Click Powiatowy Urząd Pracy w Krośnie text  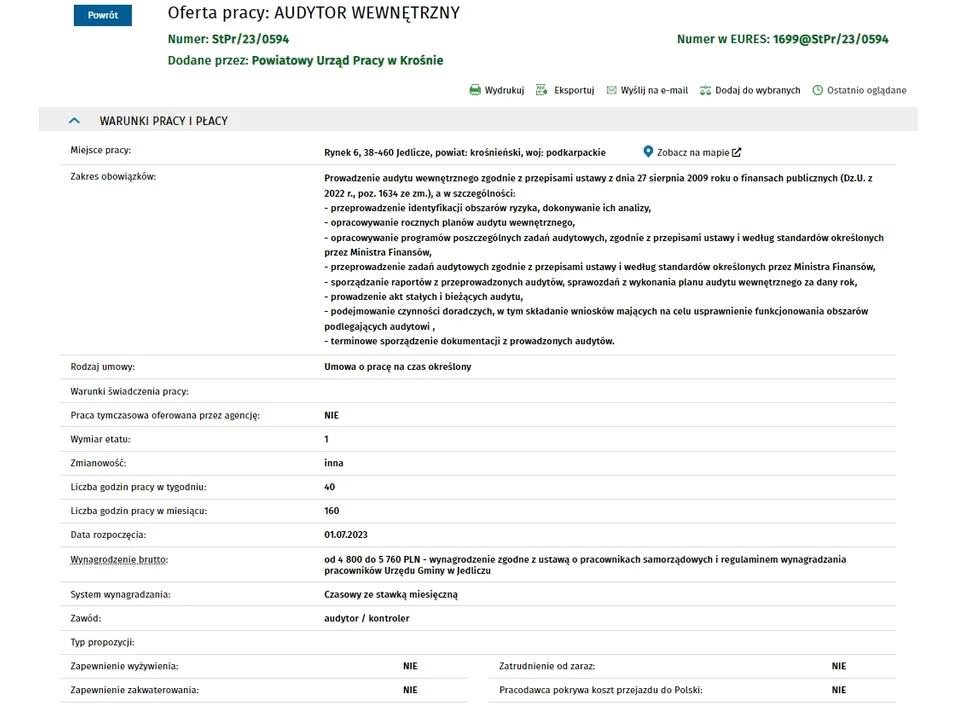[x=348, y=60]
